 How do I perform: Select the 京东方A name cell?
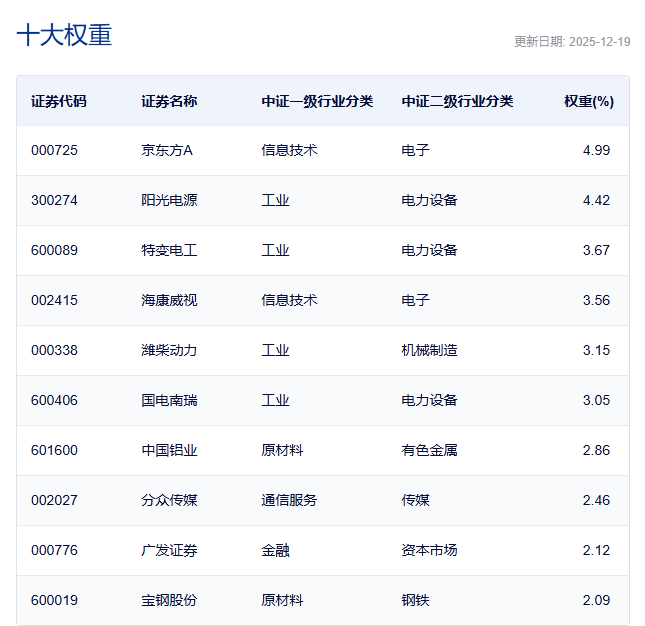pos(167,150)
